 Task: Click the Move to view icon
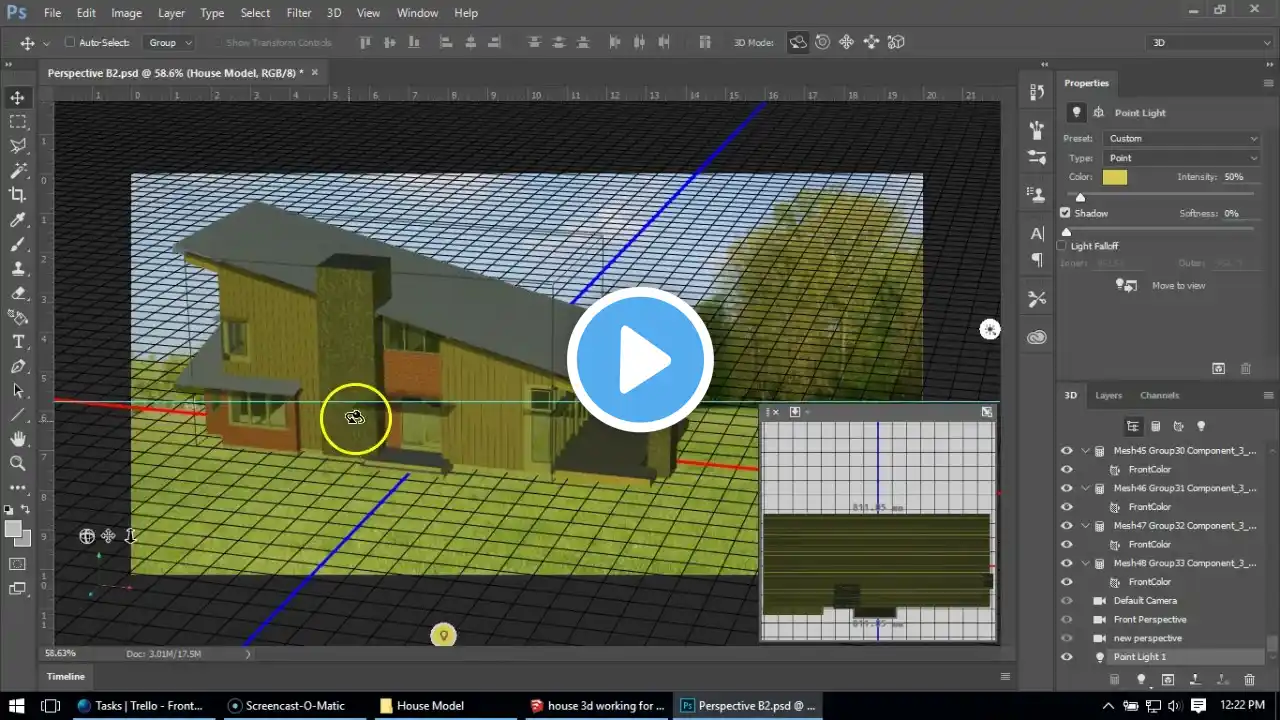[x=1127, y=285]
